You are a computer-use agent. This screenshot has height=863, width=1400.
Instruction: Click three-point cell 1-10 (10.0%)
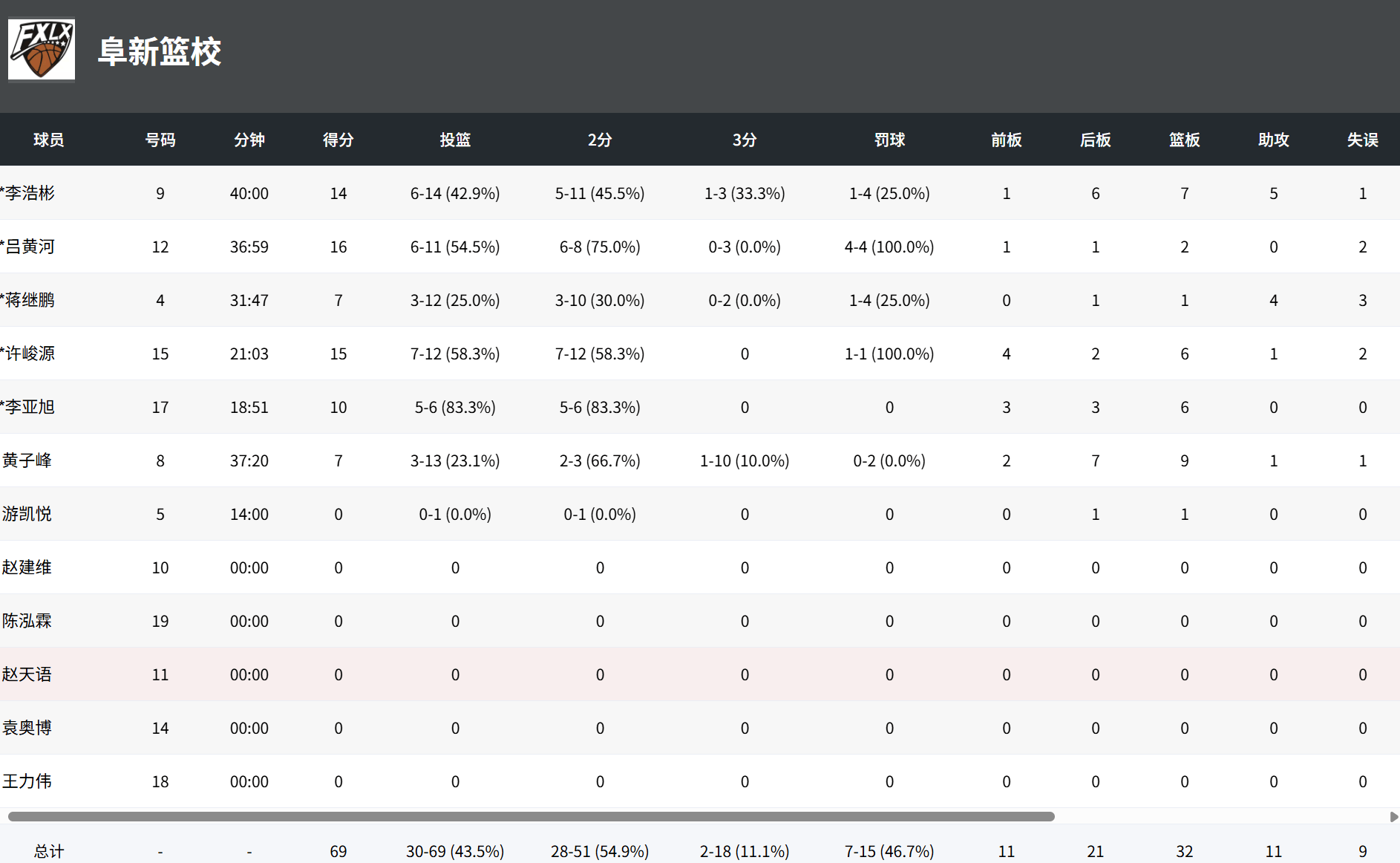pos(745,461)
